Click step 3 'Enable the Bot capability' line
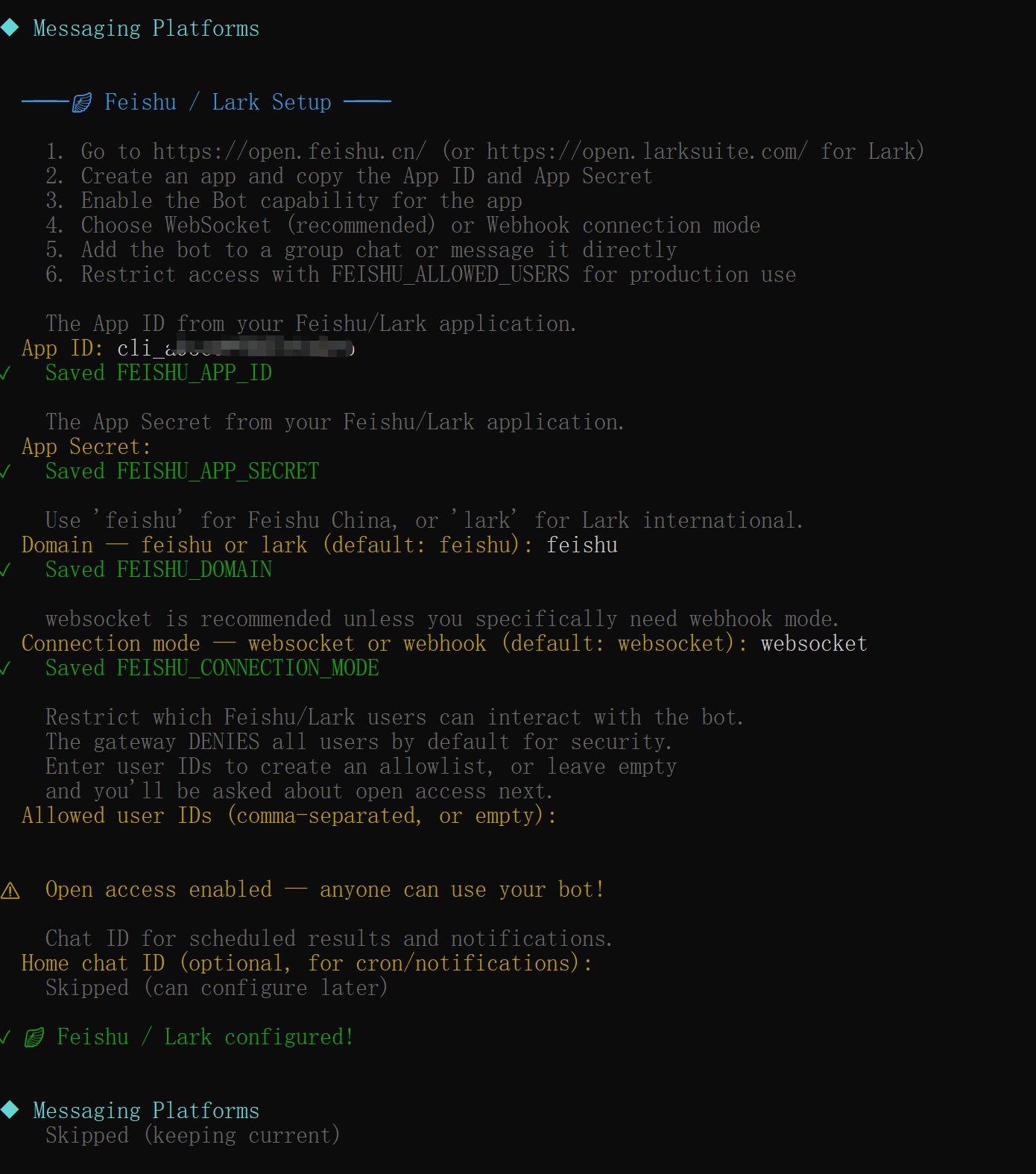This screenshot has height=1174, width=1036. tap(284, 201)
